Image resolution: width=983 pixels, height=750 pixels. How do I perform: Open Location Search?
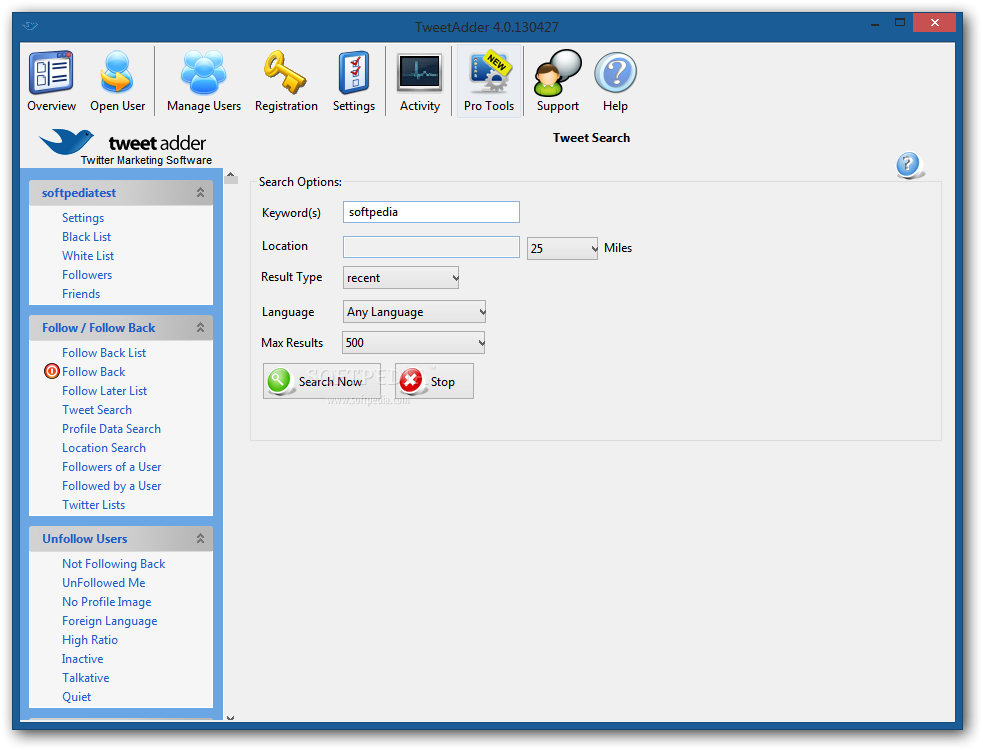(103, 448)
